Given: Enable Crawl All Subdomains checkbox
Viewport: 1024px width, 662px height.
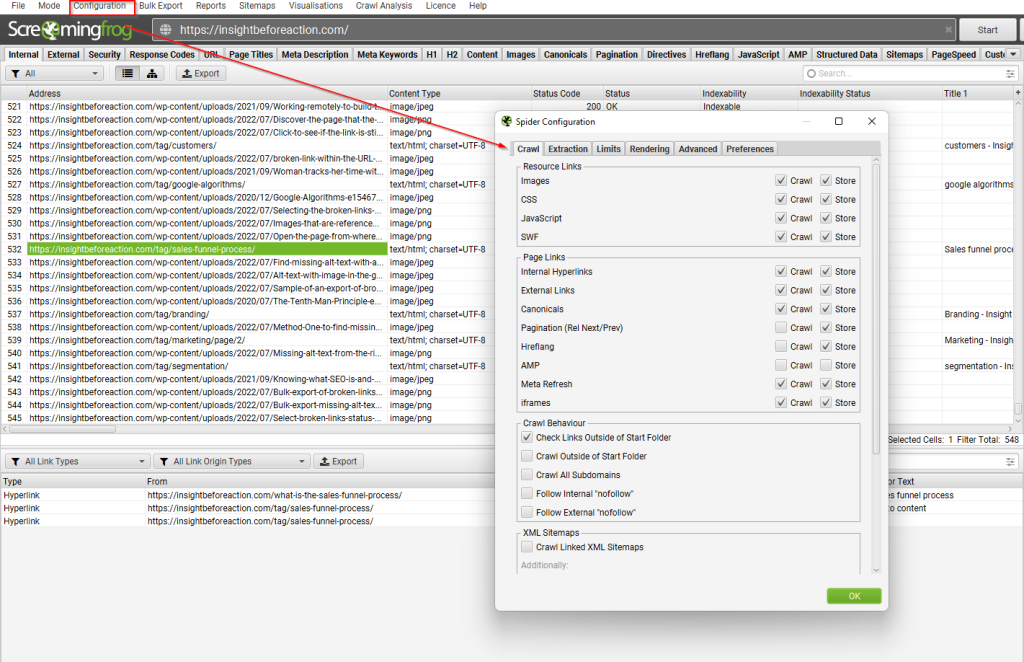Looking at the screenshot, I should [x=527, y=475].
